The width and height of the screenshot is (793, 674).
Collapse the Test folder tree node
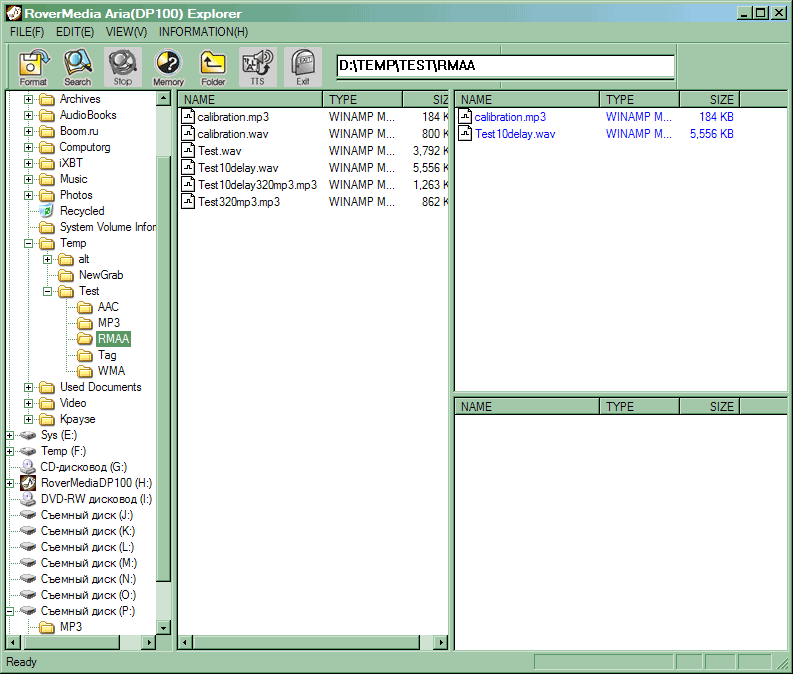pyautogui.click(x=47, y=291)
